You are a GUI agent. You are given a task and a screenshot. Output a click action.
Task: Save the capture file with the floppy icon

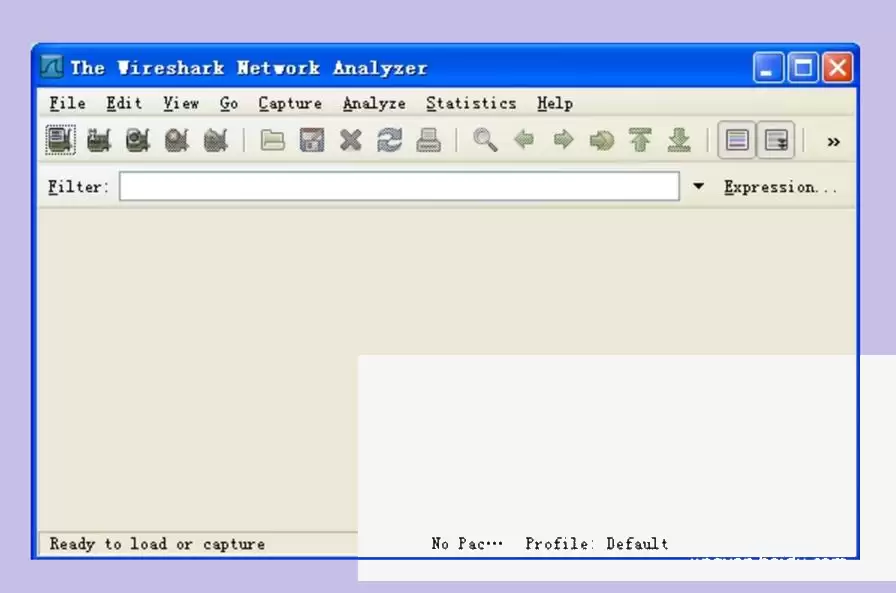[x=311, y=140]
